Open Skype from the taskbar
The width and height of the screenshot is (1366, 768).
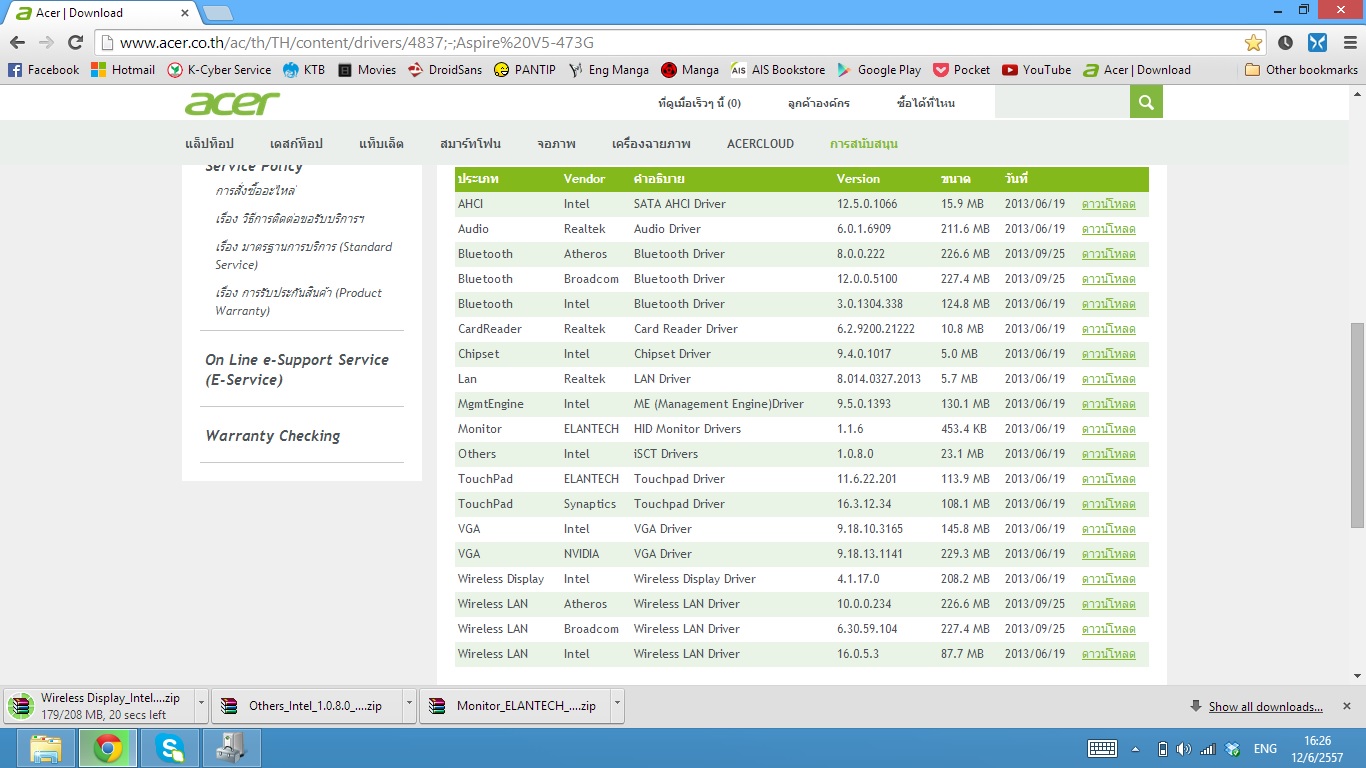pyautogui.click(x=170, y=748)
